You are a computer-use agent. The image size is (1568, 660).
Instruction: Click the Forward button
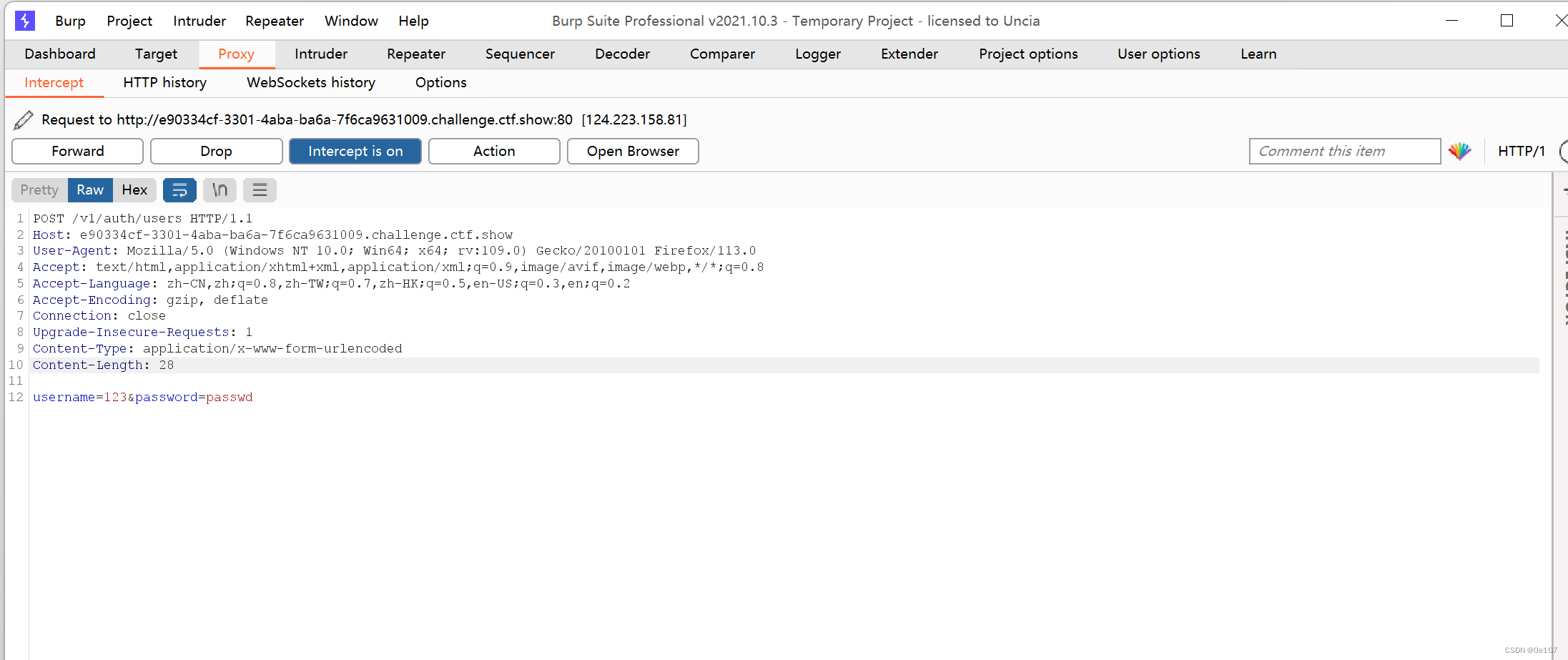[78, 151]
